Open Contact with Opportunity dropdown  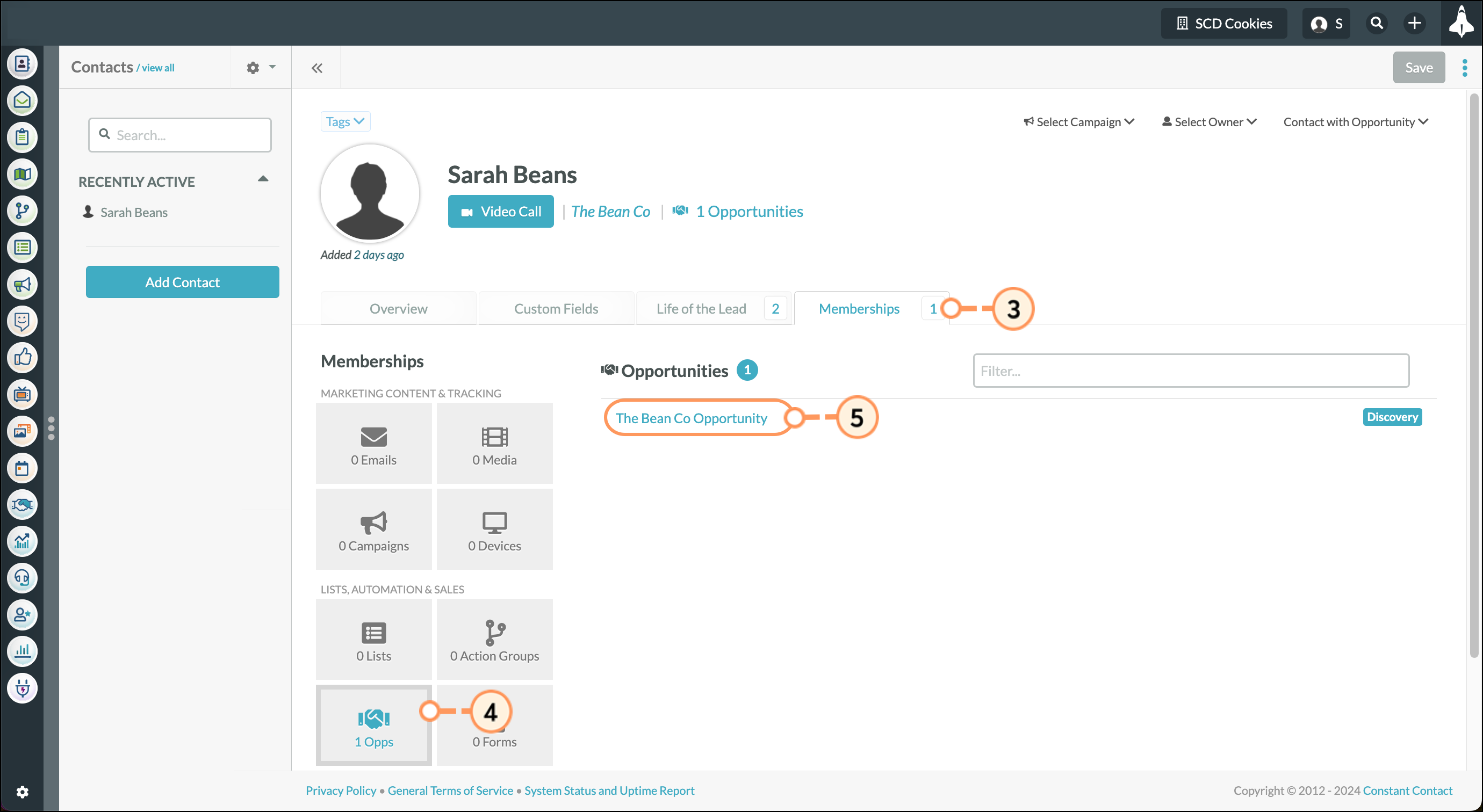pyautogui.click(x=1356, y=122)
